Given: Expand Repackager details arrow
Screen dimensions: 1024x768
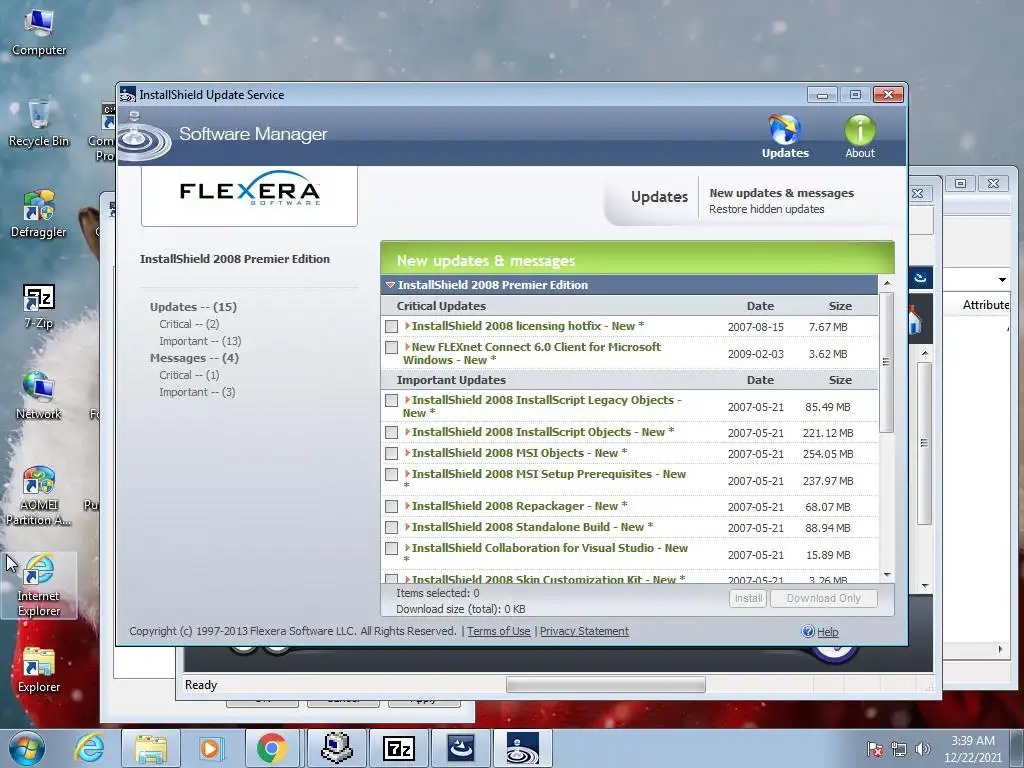Looking at the screenshot, I should pos(407,505).
